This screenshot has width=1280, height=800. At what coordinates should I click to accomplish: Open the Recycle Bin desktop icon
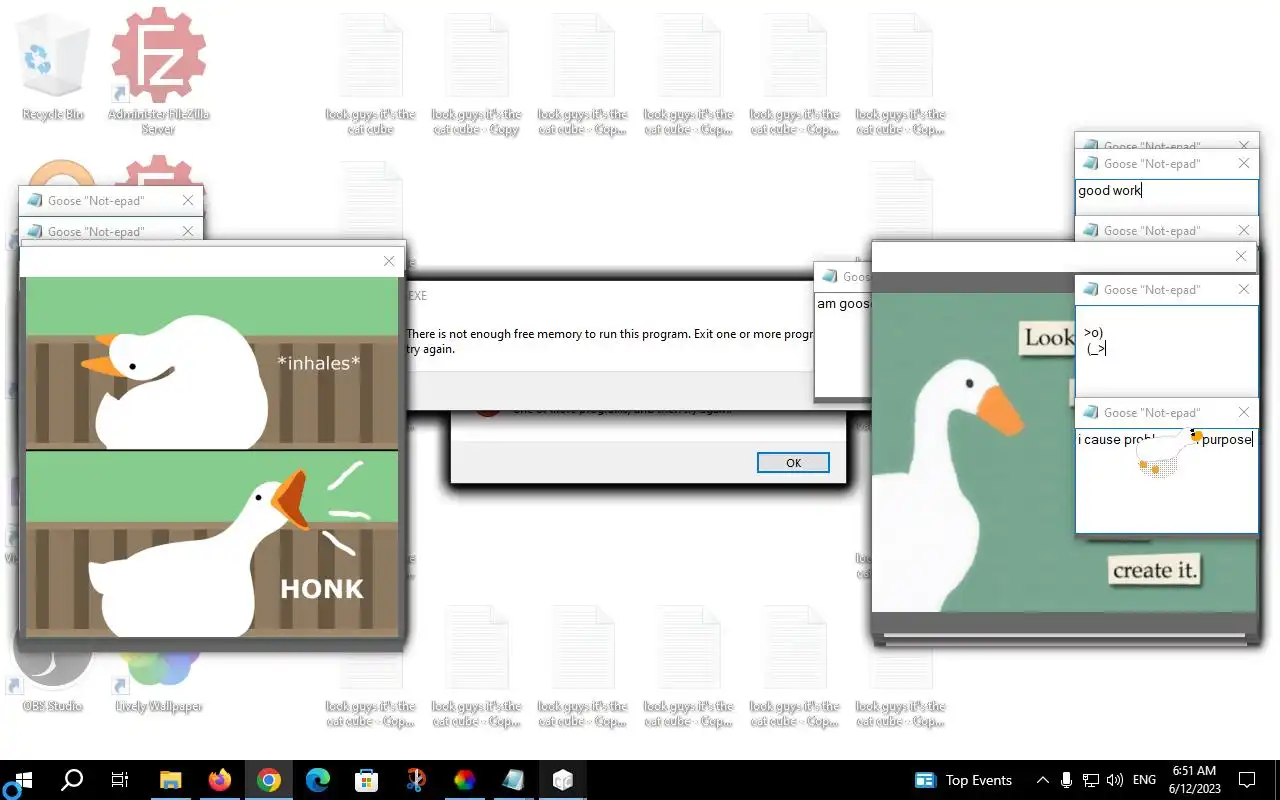click(53, 68)
